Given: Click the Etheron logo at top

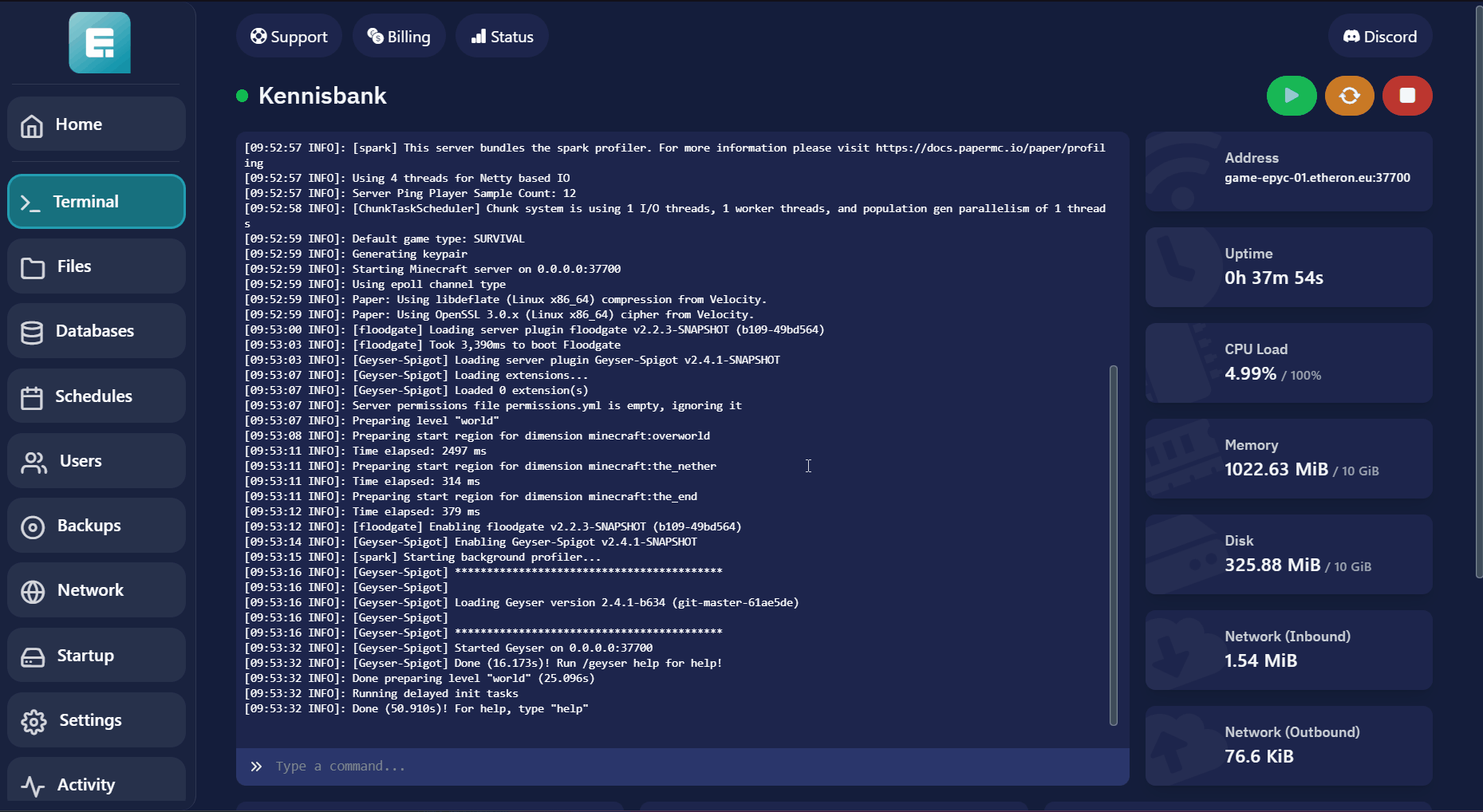Looking at the screenshot, I should coord(100,43).
